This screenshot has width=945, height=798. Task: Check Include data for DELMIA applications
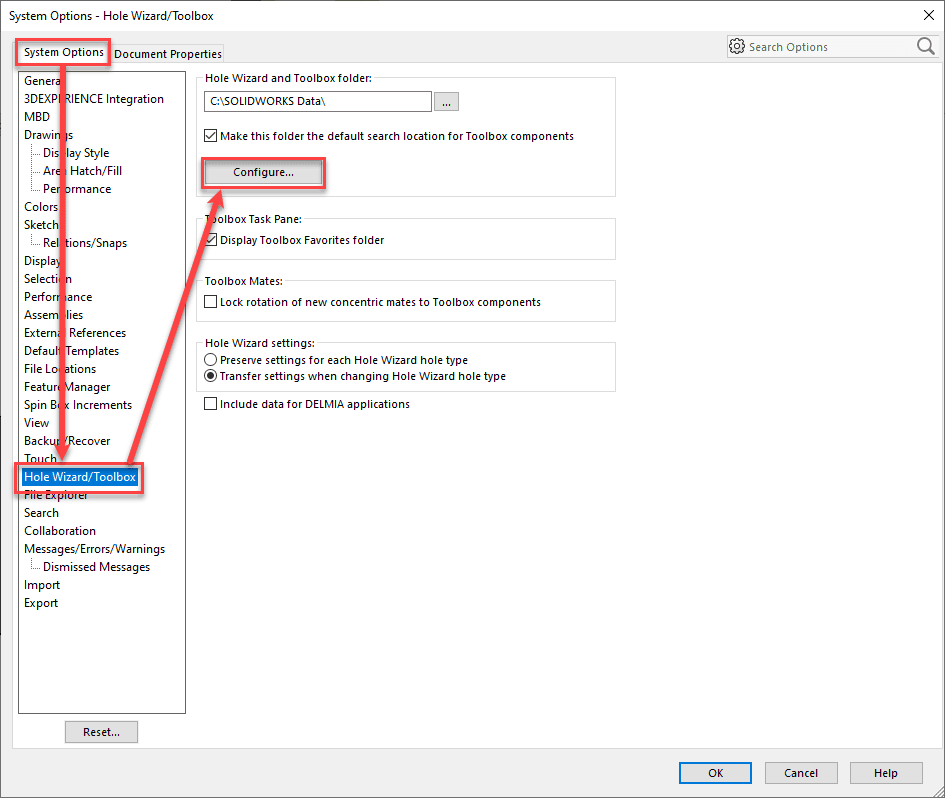coord(210,404)
